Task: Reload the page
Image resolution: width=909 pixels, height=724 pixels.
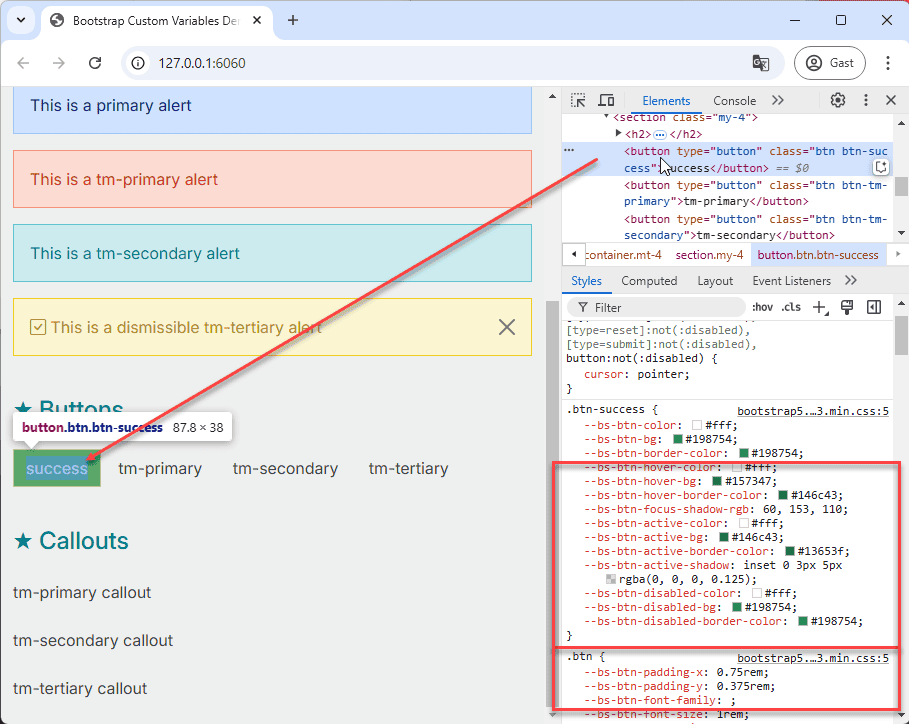Action: point(95,63)
